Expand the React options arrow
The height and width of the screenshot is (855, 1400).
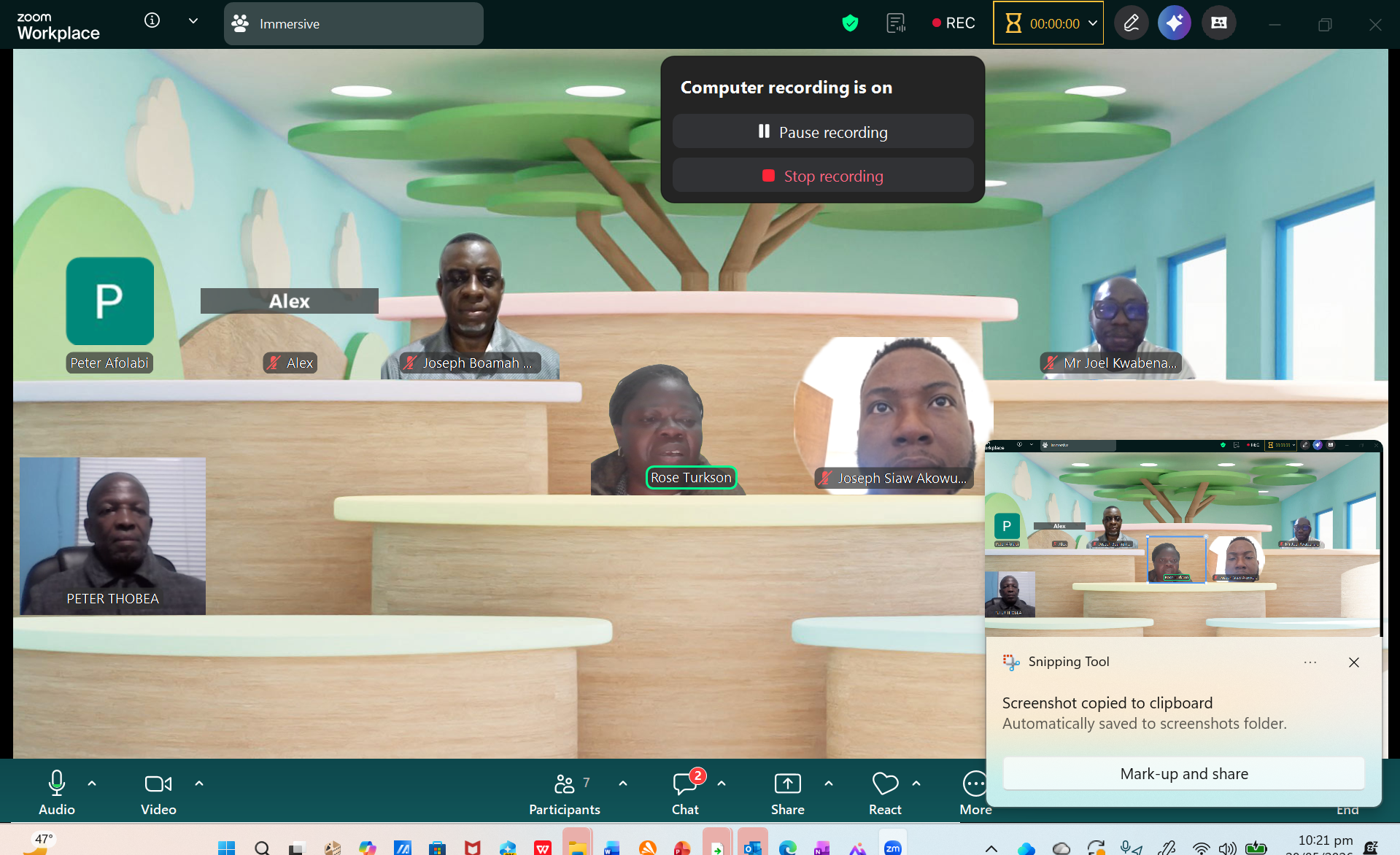click(x=916, y=784)
